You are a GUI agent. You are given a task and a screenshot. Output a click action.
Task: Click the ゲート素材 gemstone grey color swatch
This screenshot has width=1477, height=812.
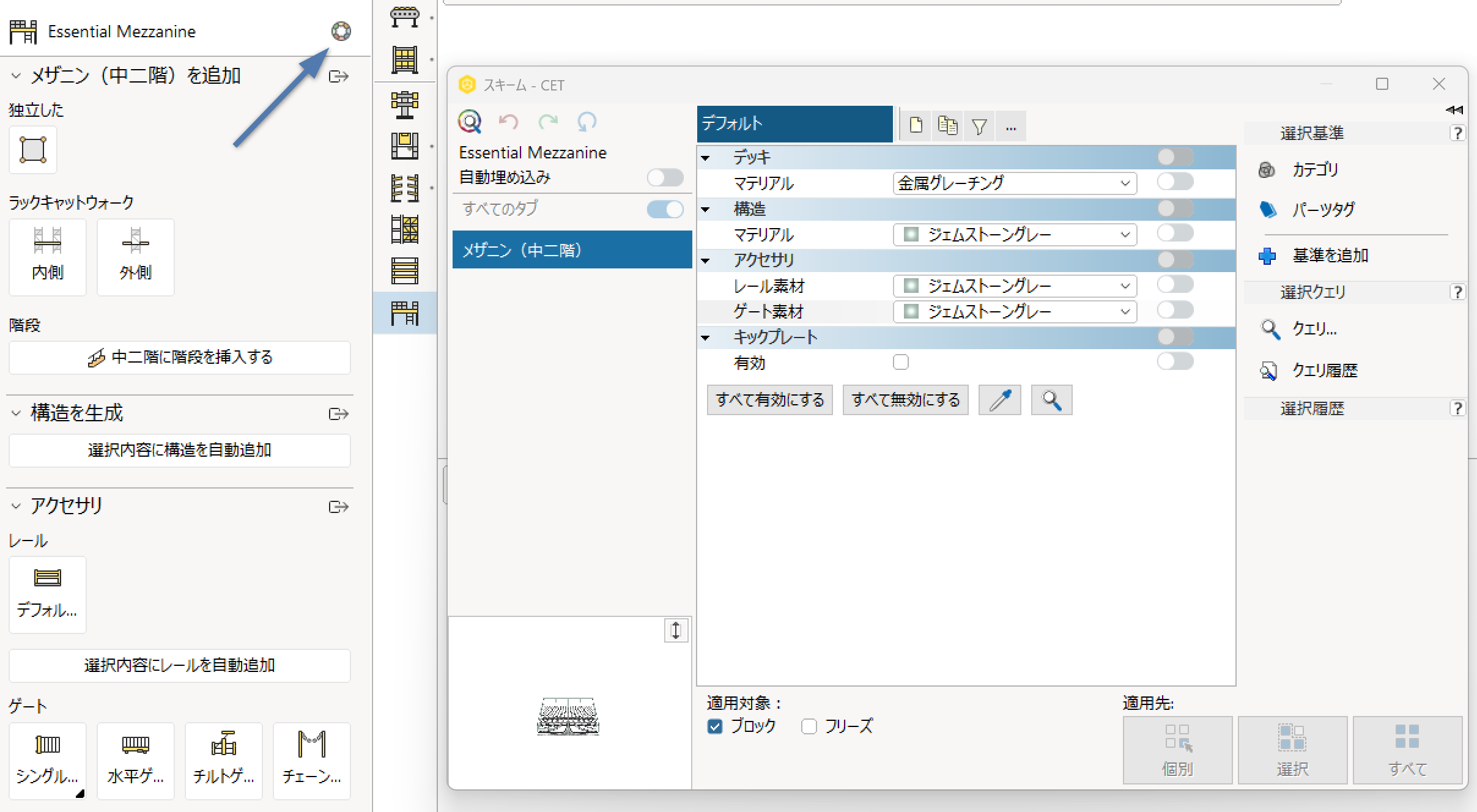pyautogui.click(x=911, y=312)
